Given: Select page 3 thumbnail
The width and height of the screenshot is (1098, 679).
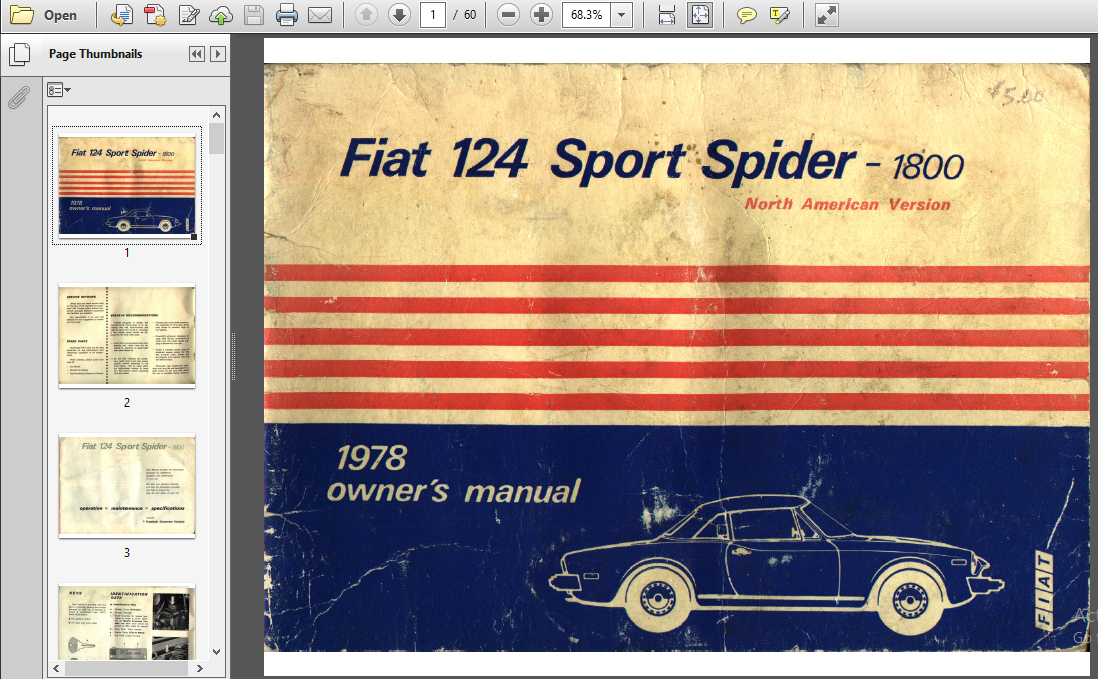Looking at the screenshot, I should pyautogui.click(x=127, y=485).
